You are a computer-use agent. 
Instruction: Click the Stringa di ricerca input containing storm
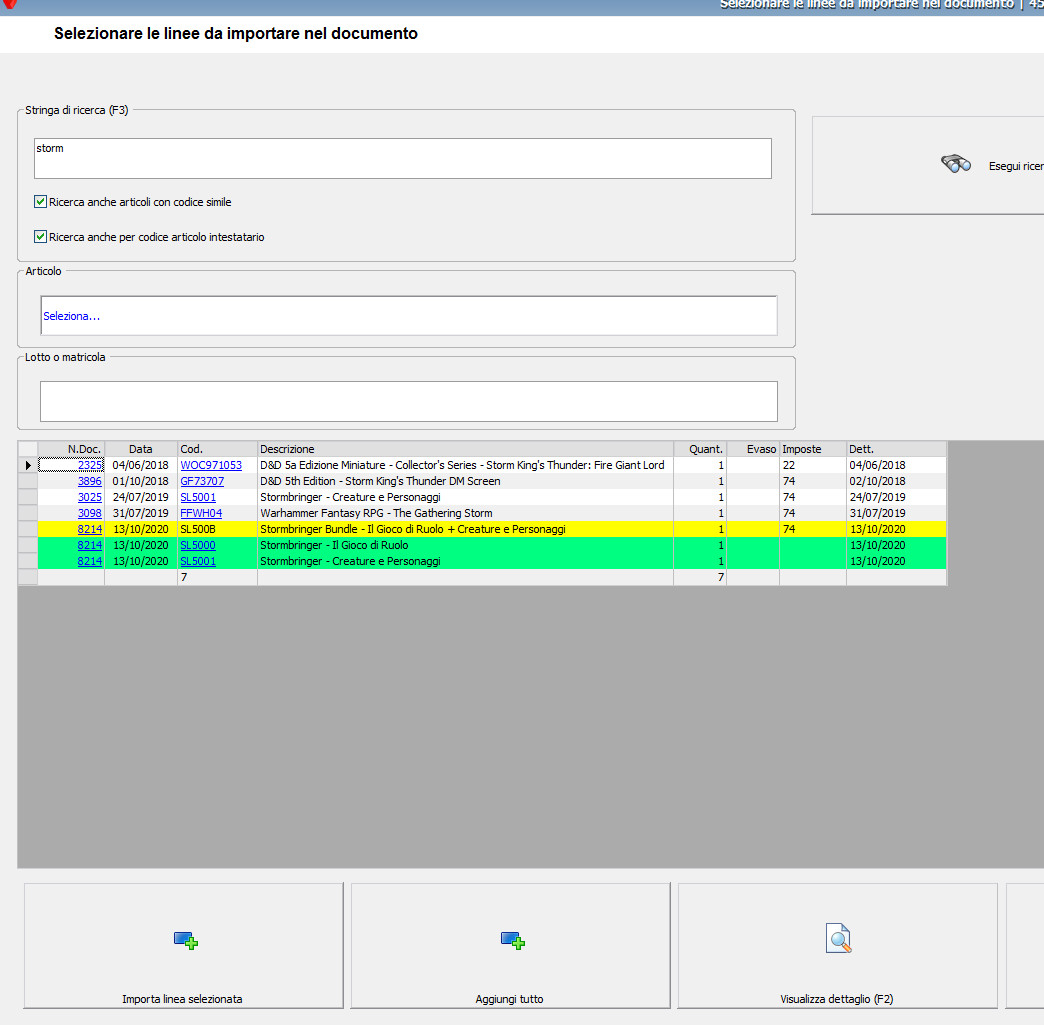click(403, 159)
